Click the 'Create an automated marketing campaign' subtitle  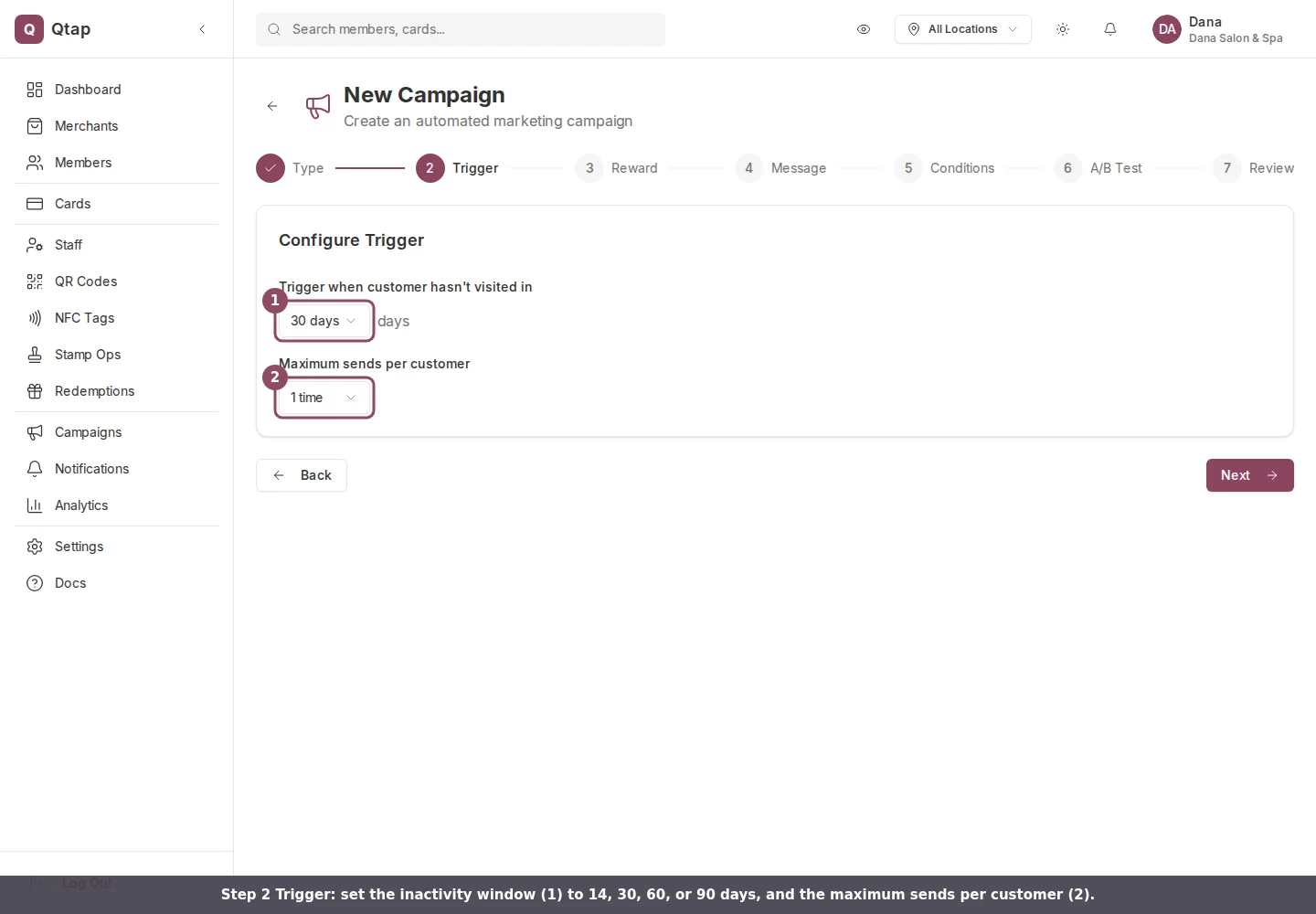pos(488,121)
